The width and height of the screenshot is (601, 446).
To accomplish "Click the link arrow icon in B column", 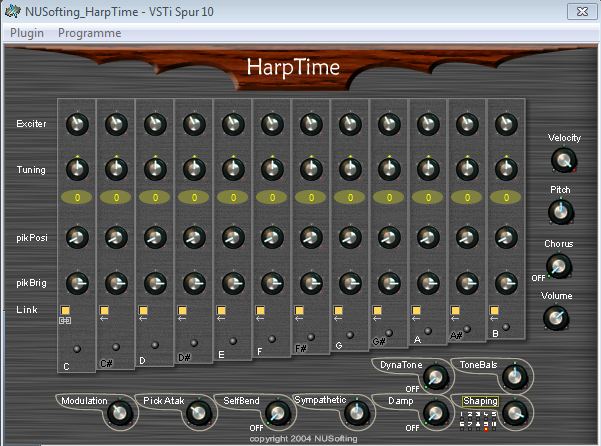I will [x=494, y=318].
